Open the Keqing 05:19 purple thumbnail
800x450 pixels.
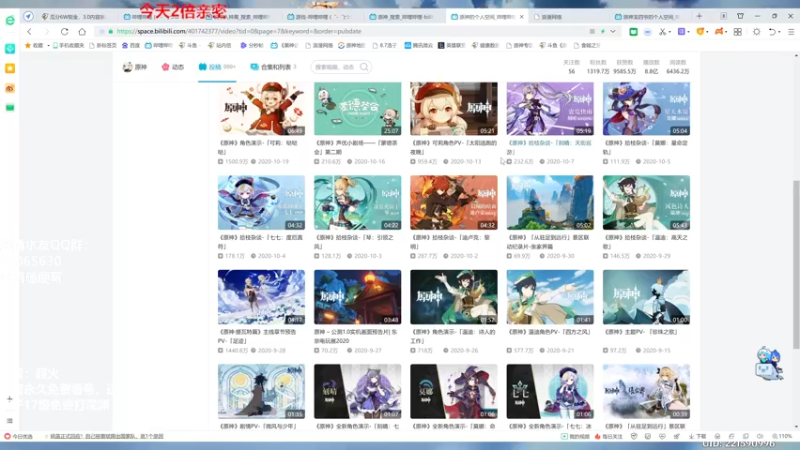point(550,109)
